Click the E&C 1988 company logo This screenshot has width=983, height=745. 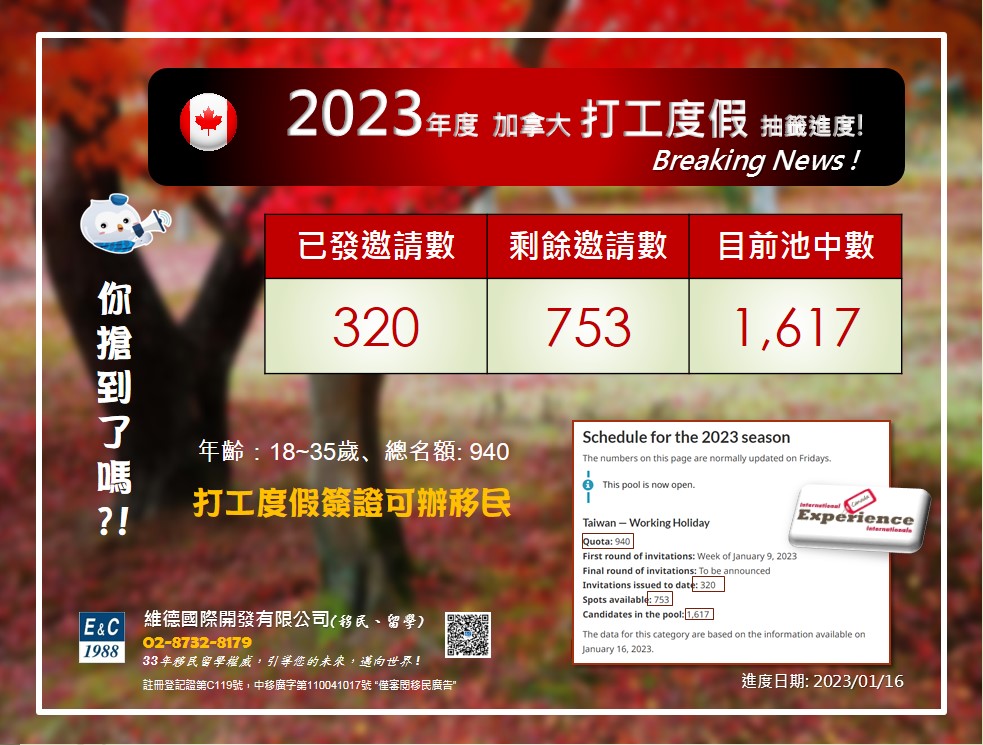coord(102,637)
